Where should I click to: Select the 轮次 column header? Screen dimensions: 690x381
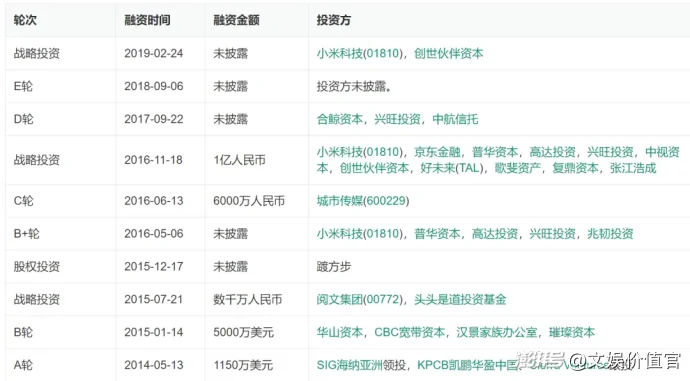pos(25,20)
